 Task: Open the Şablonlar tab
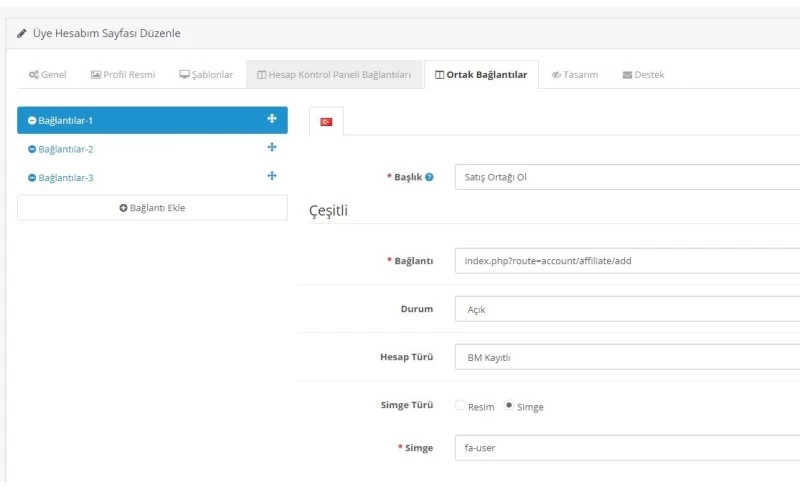pos(206,75)
